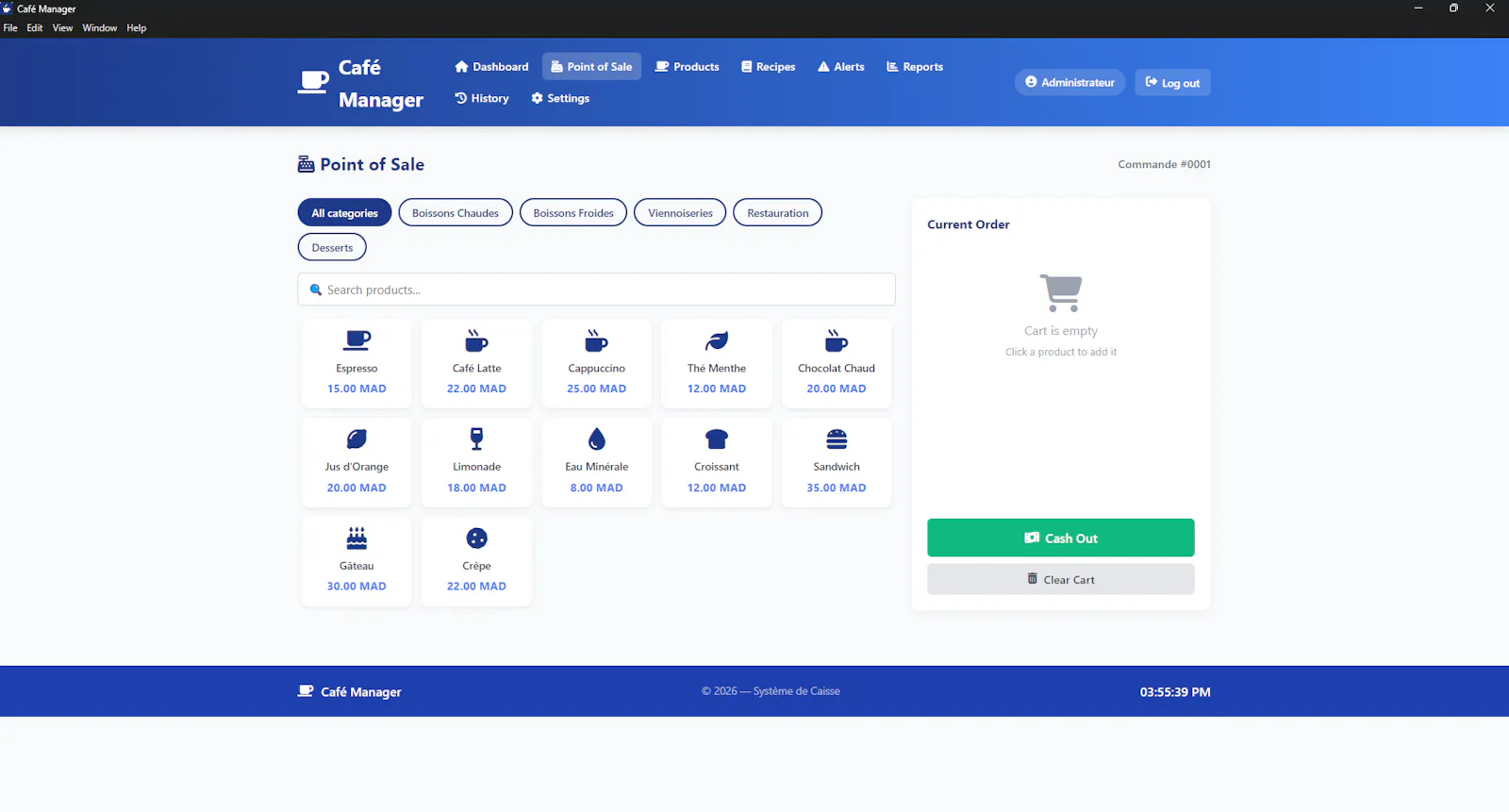Open the Alerts page
The width and height of the screenshot is (1509, 812).
pos(841,66)
